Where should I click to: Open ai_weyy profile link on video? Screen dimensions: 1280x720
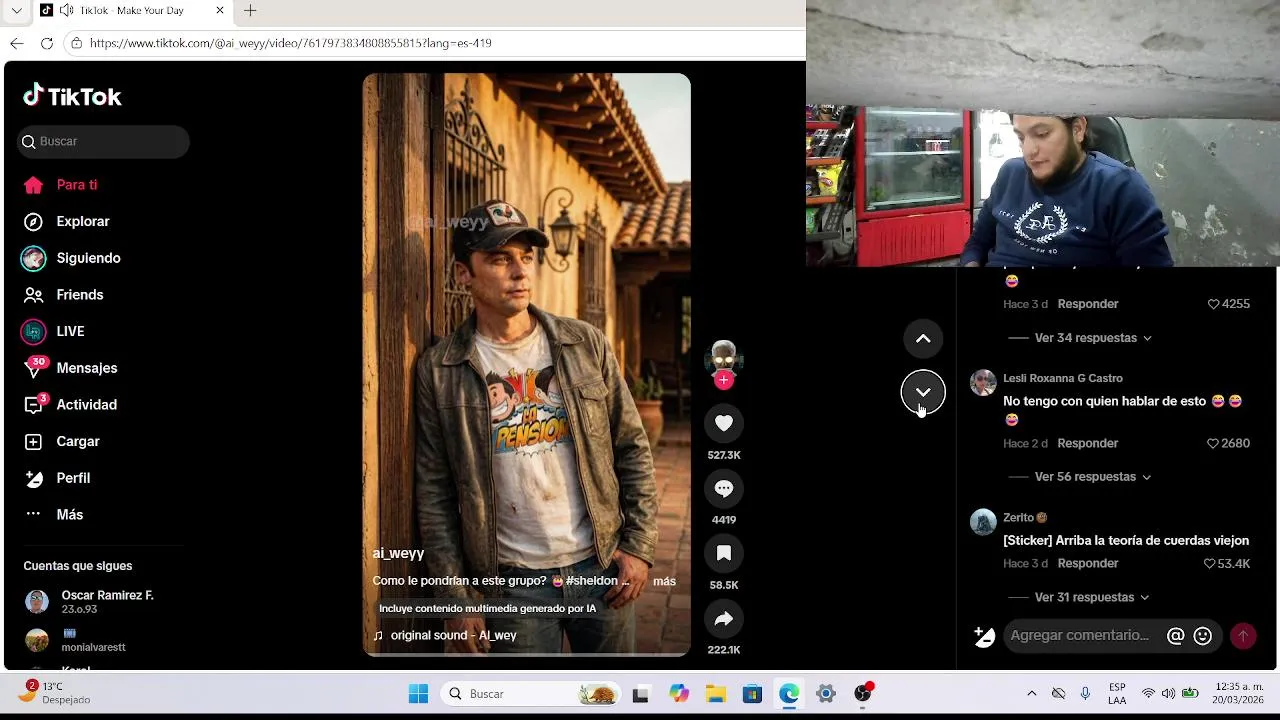[x=398, y=553]
